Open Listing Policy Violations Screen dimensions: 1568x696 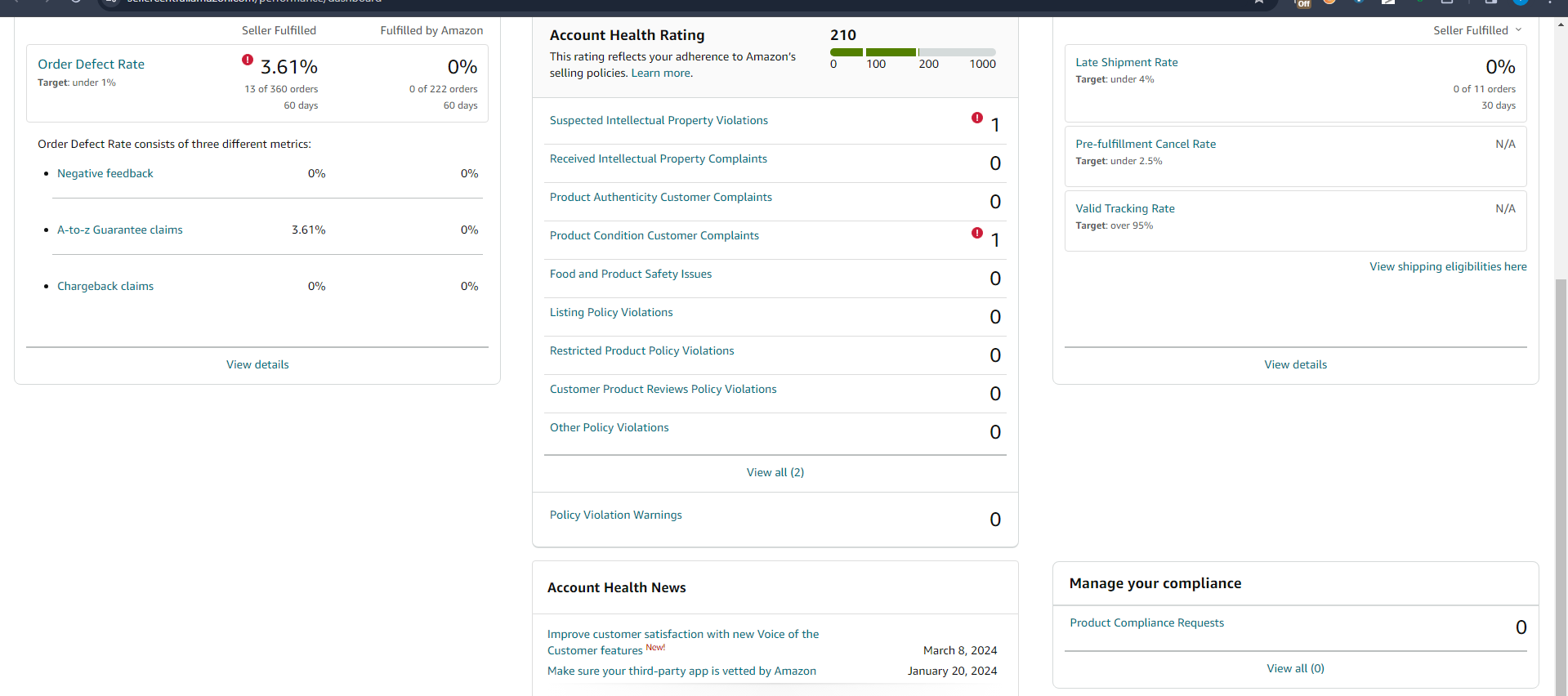611,312
